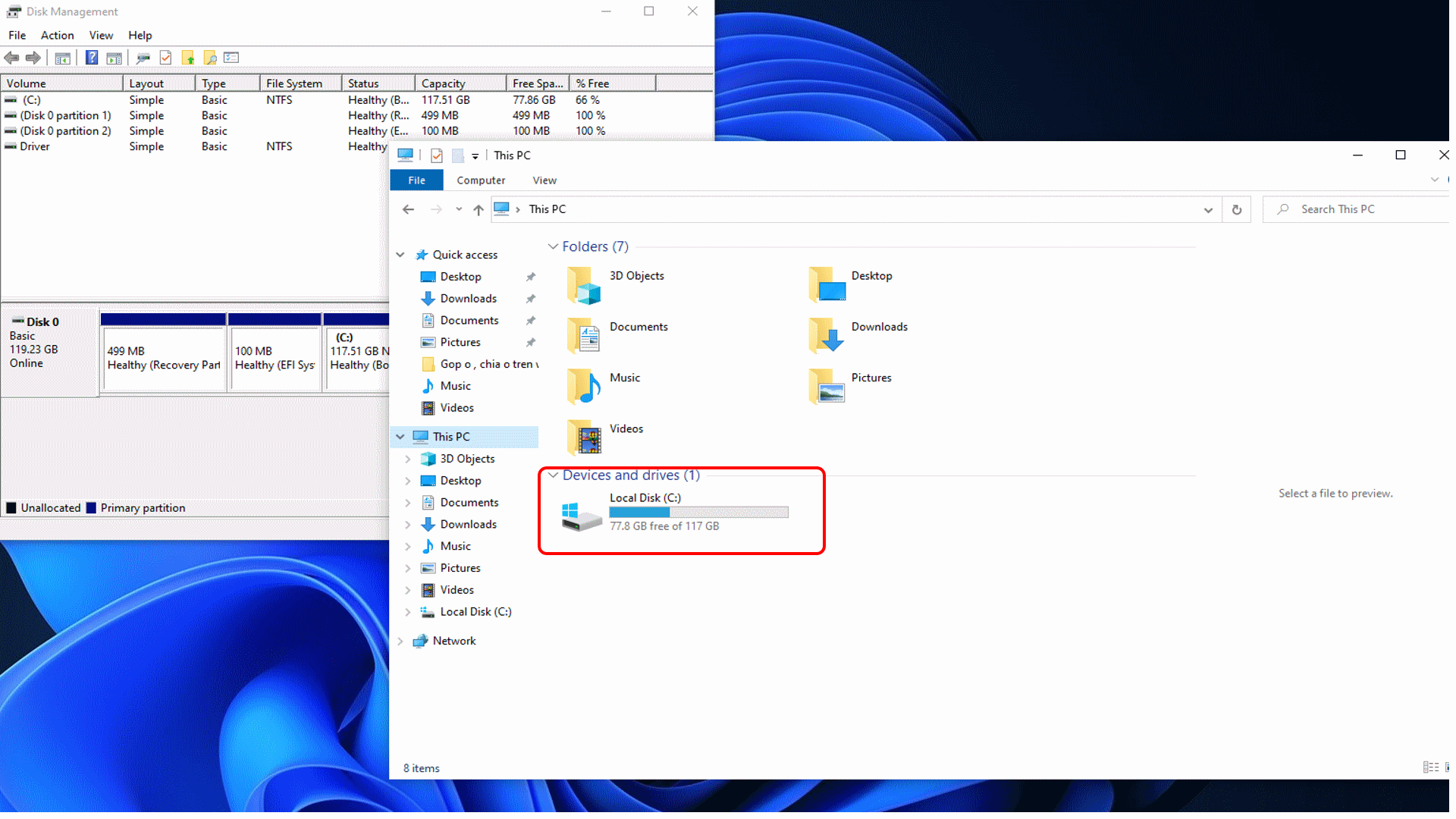This screenshot has height=819, width=1456.
Task: Click back arrow in File Explorer
Action: click(408, 209)
